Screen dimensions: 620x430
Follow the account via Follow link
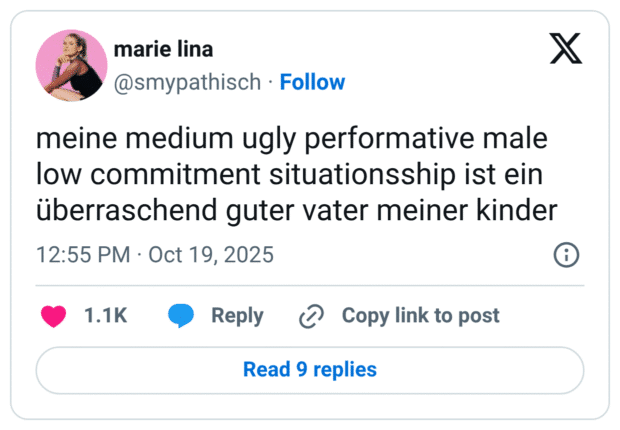(312, 82)
